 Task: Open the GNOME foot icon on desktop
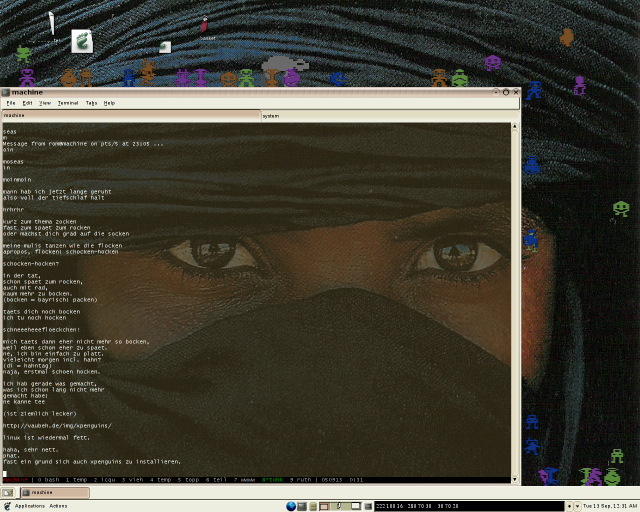82,41
